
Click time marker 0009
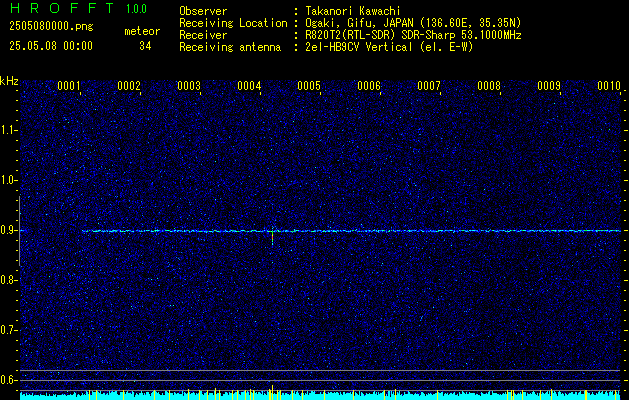point(549,86)
